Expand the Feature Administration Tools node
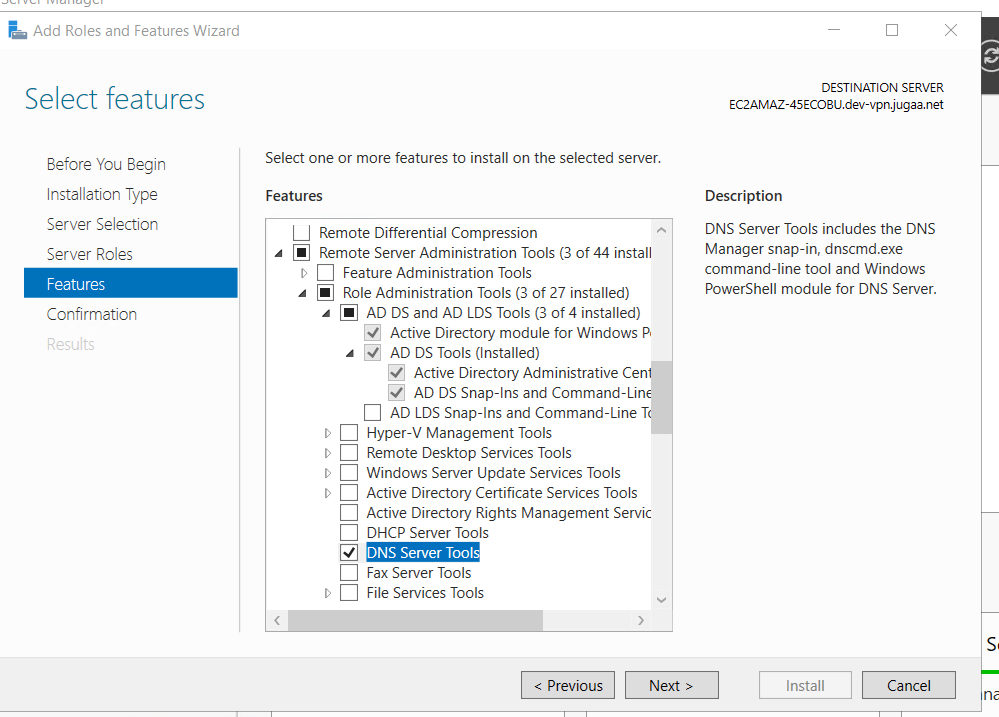999x717 pixels. point(304,273)
